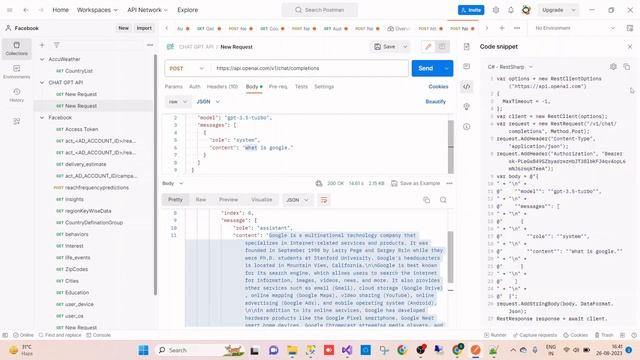The image size is (640, 360).
Task: Open the lightbulb related-requests icon
Action: click(467, 107)
